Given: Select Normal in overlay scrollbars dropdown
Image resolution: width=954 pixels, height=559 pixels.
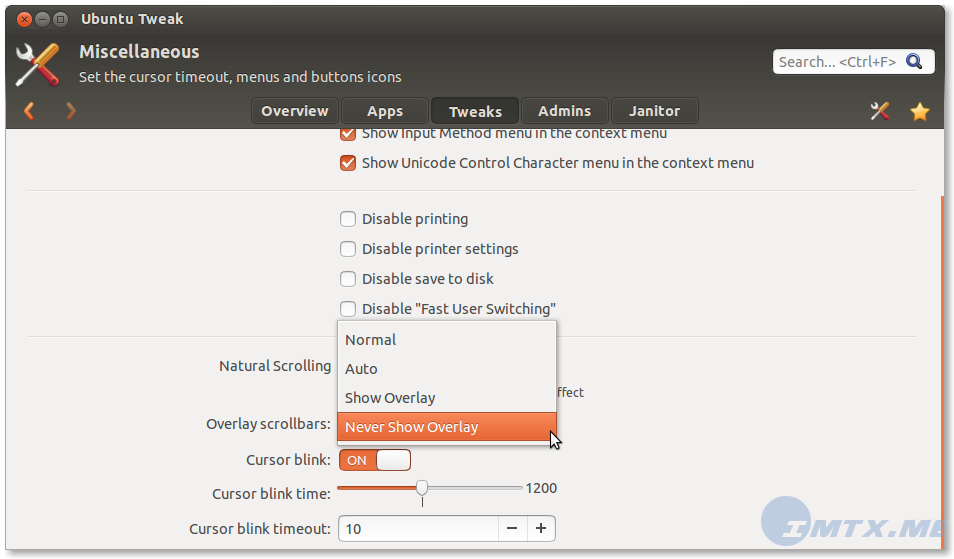Looking at the screenshot, I should [x=447, y=339].
